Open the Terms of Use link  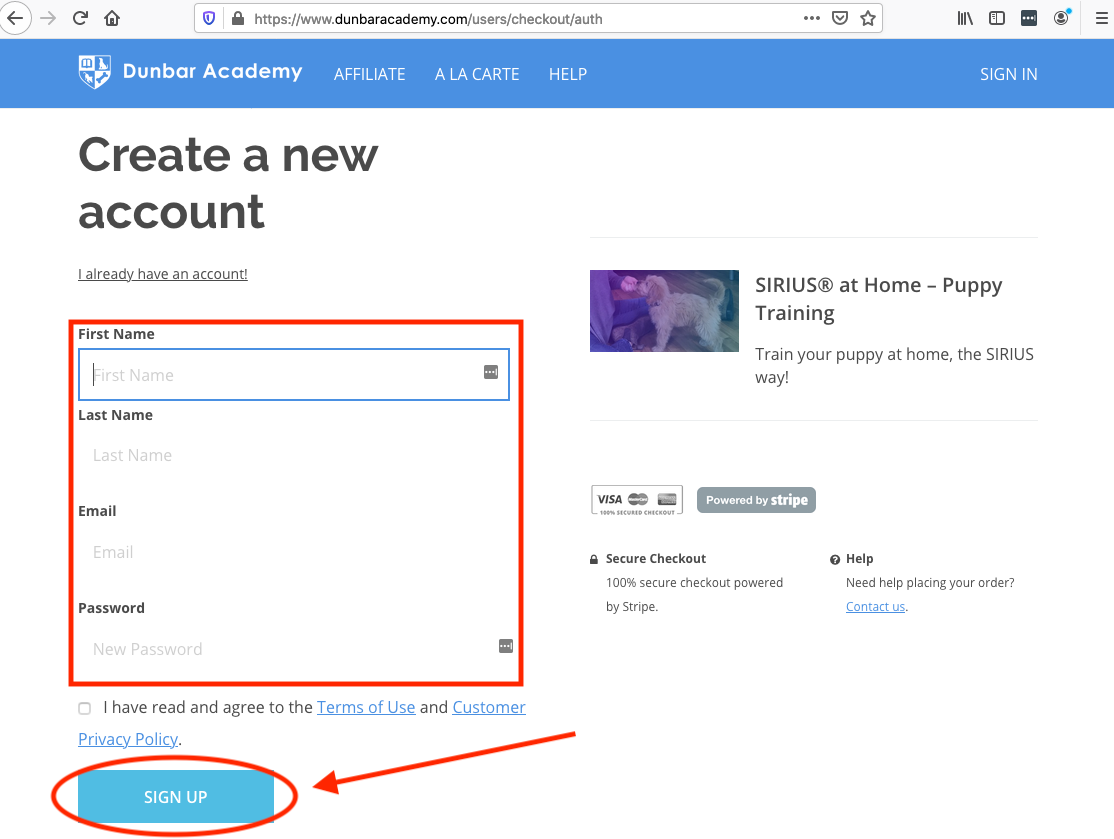(366, 708)
